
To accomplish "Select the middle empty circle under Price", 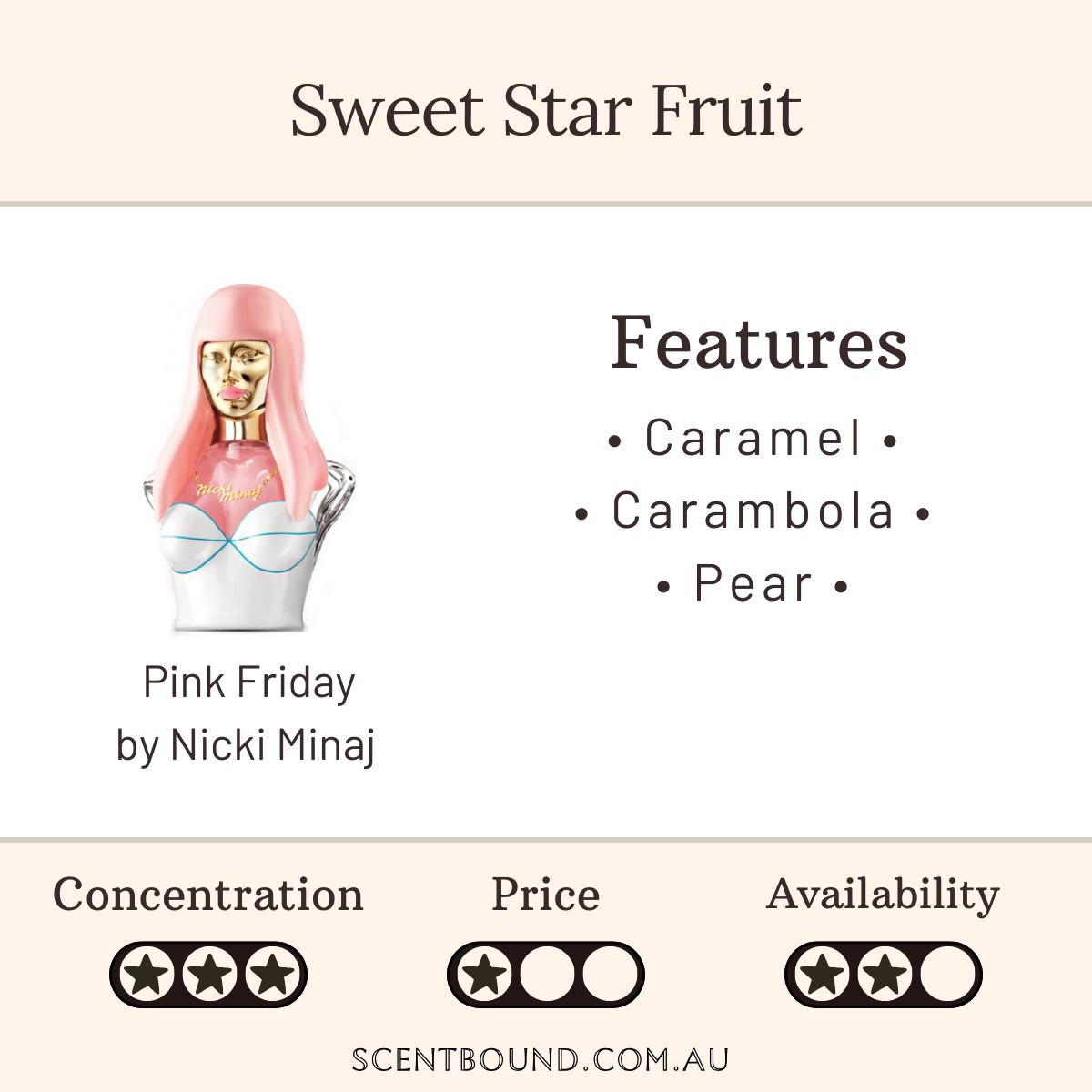I will coord(547,975).
